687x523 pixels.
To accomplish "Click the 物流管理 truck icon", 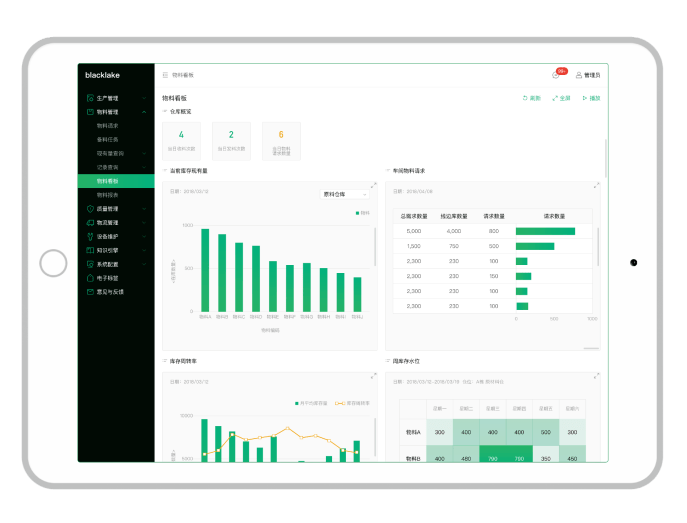I will pos(90,223).
